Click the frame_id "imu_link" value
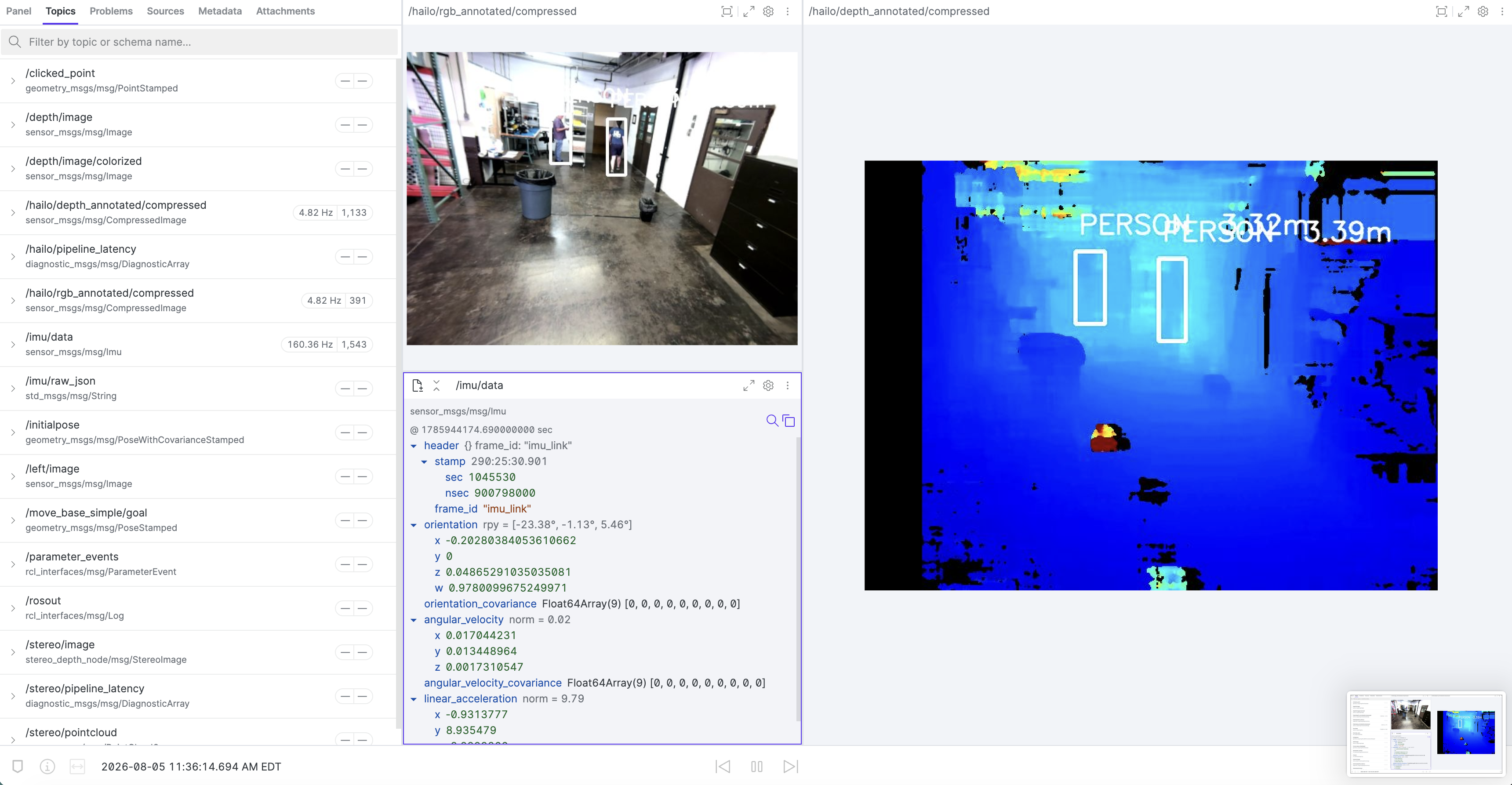This screenshot has width=1512, height=785. [506, 509]
